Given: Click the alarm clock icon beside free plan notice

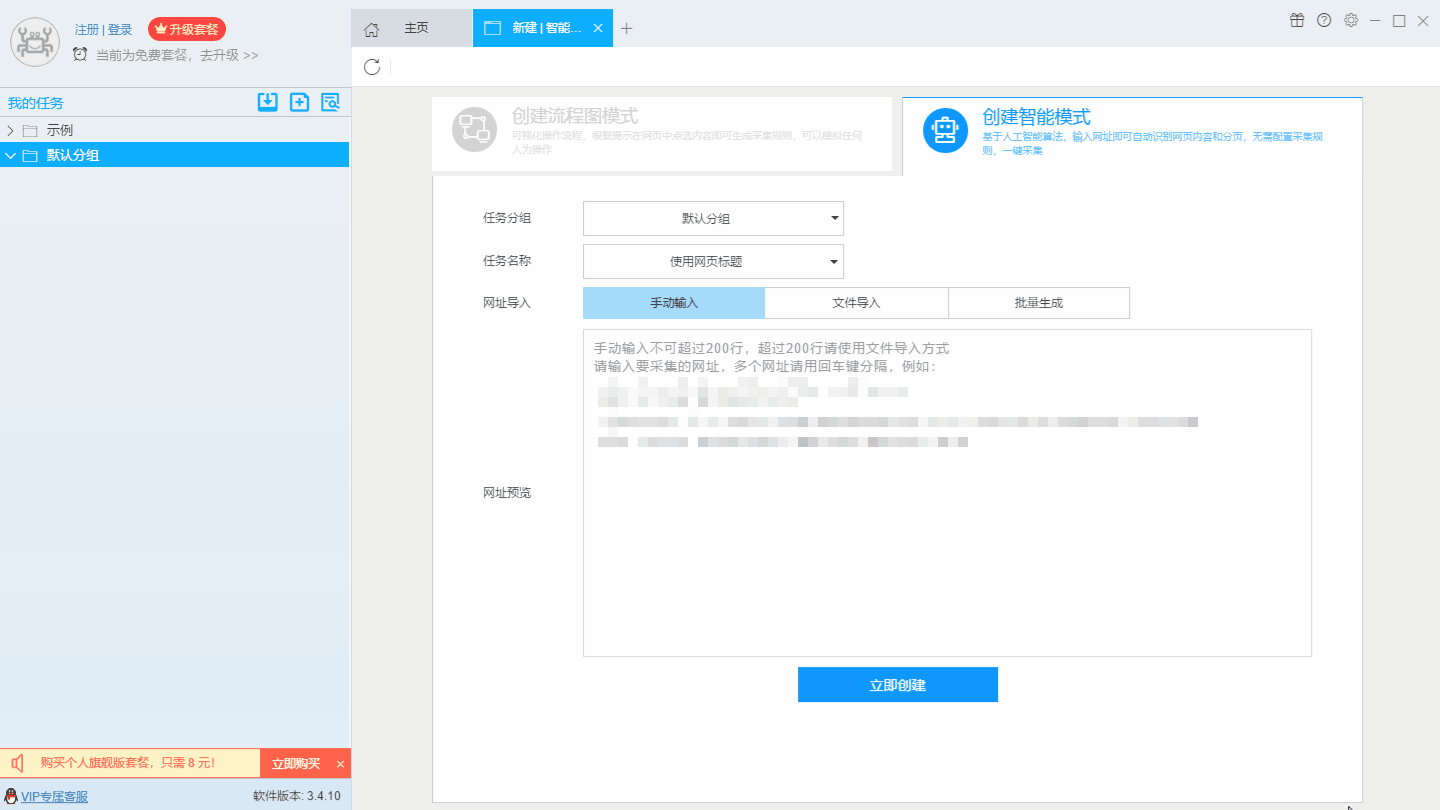Looking at the screenshot, I should click(x=80, y=54).
